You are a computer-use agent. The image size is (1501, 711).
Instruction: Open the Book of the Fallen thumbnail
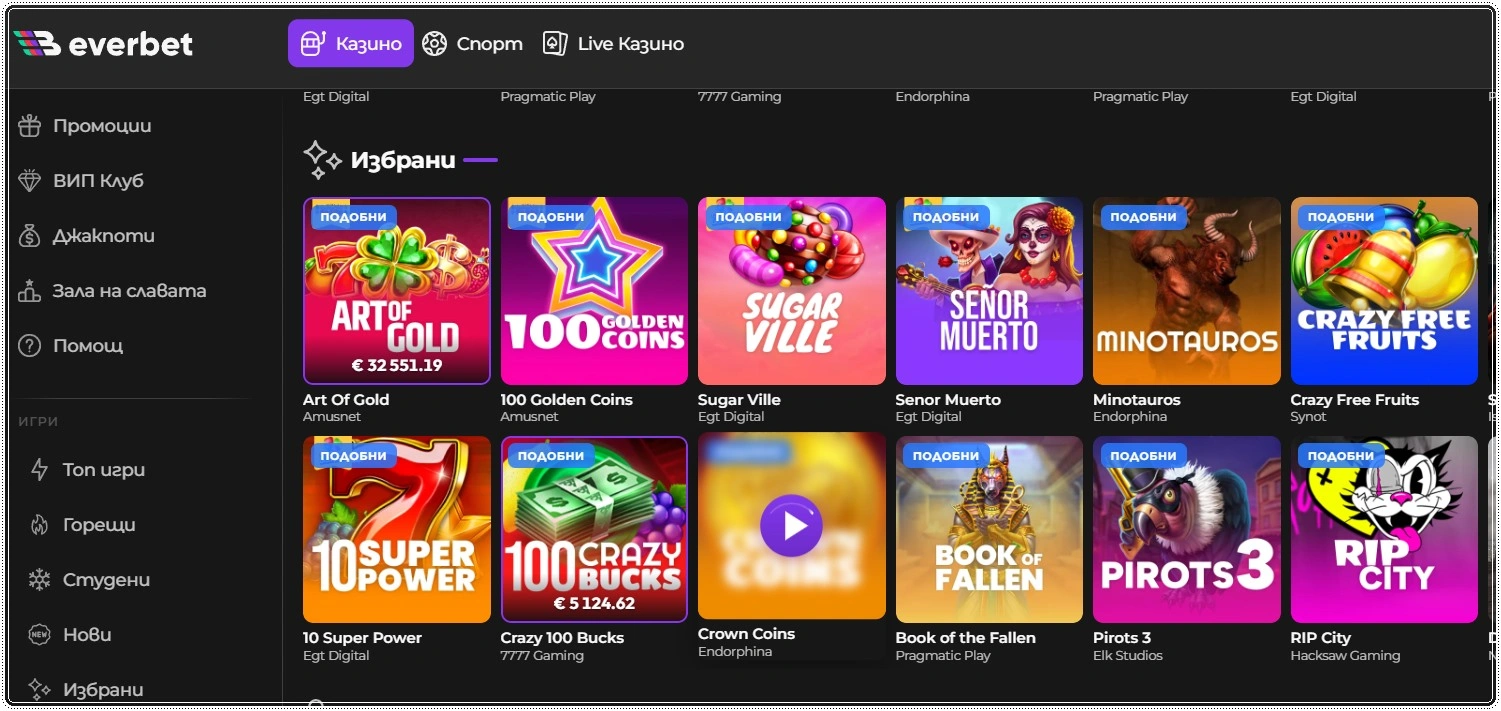point(989,530)
